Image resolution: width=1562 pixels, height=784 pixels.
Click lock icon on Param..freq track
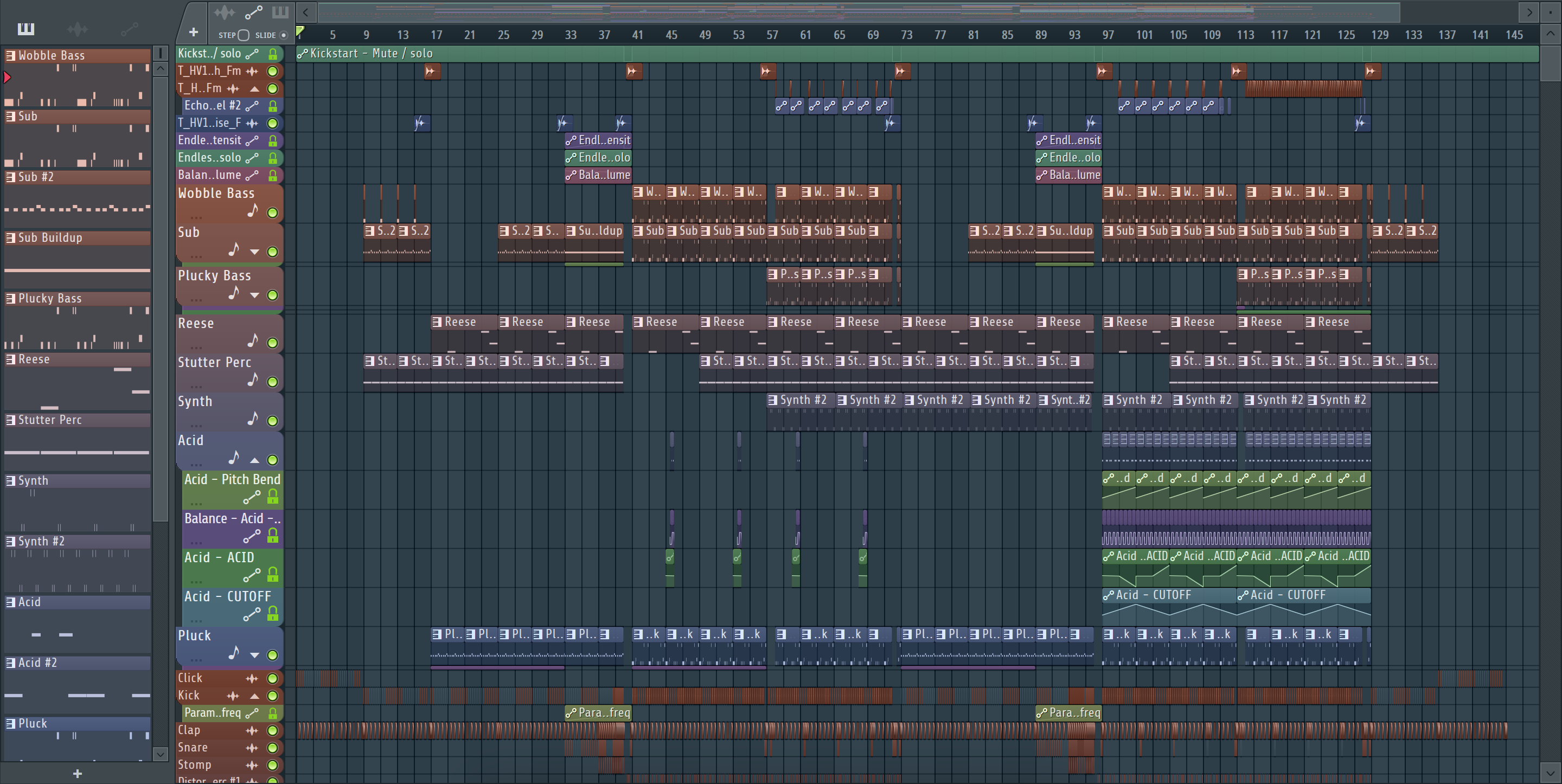[273, 714]
